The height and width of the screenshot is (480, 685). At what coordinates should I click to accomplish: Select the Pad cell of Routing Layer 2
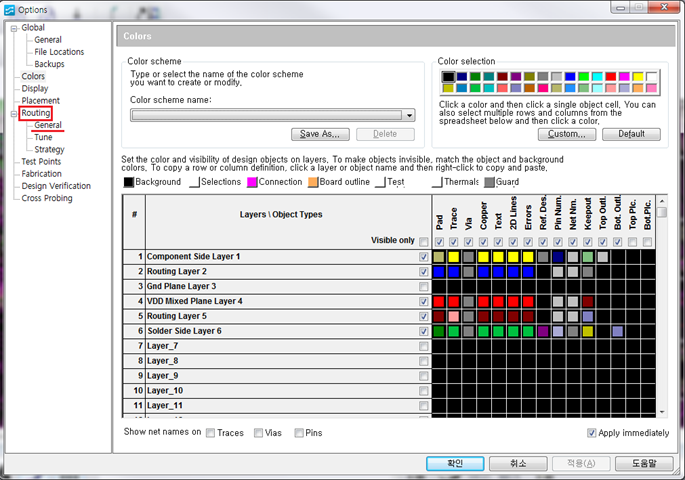439,272
